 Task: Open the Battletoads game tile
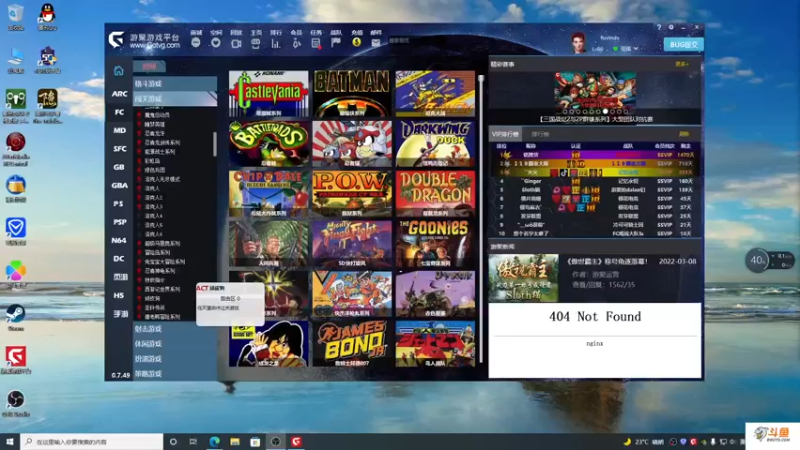click(268, 144)
